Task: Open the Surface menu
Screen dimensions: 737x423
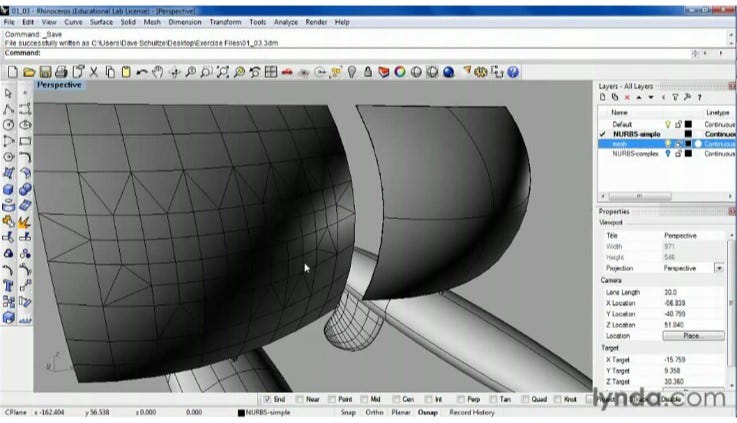Action: click(x=101, y=21)
